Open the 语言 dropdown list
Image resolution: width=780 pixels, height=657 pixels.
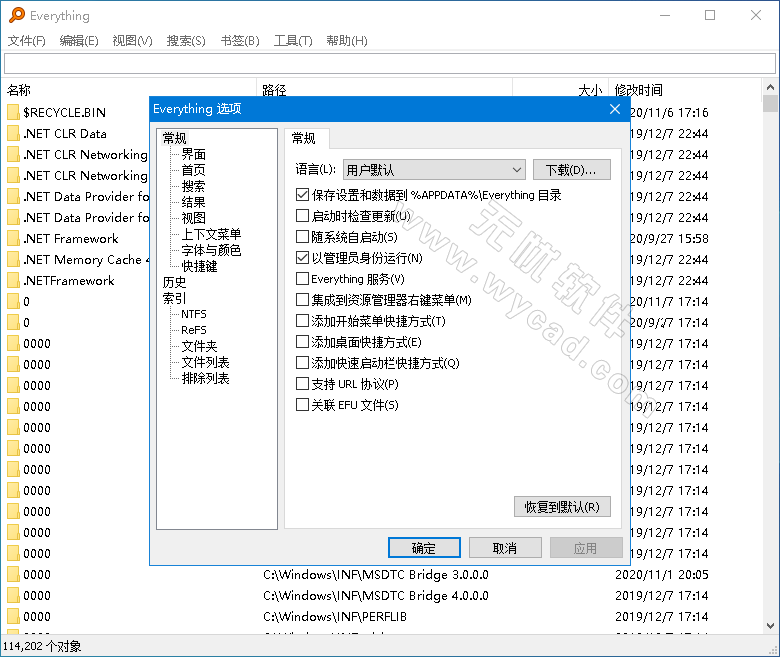point(434,170)
